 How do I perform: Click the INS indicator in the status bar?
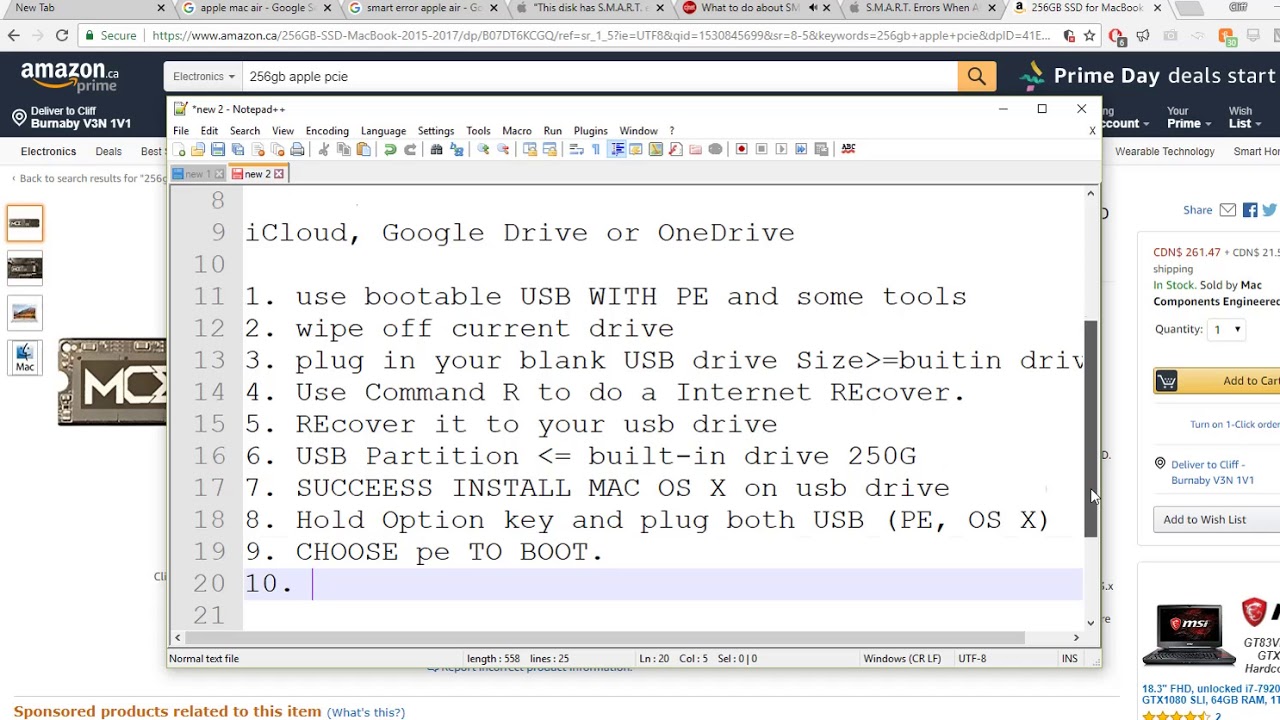coord(1070,658)
